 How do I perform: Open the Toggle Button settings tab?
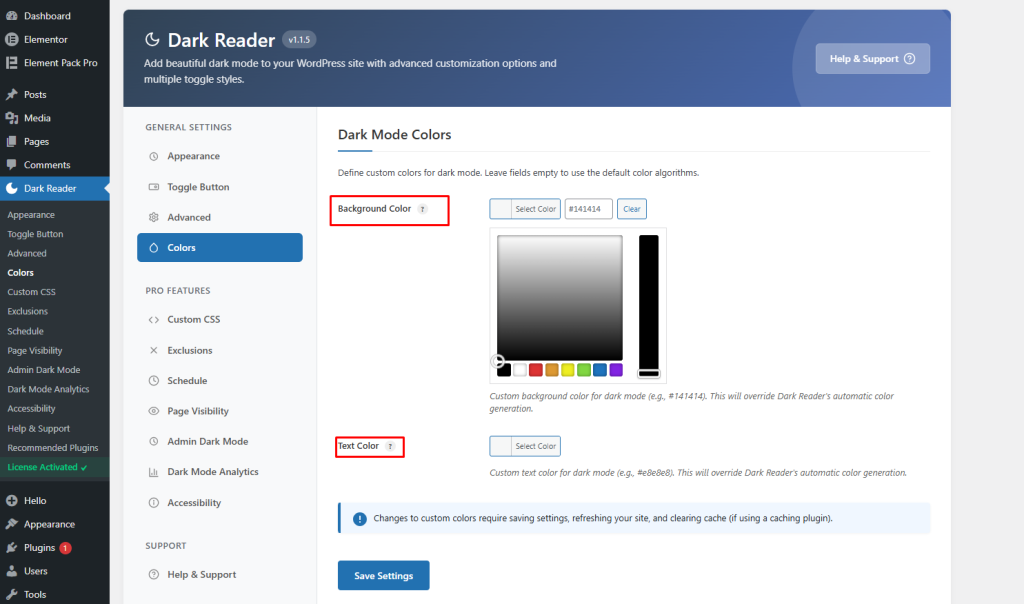[219, 187]
